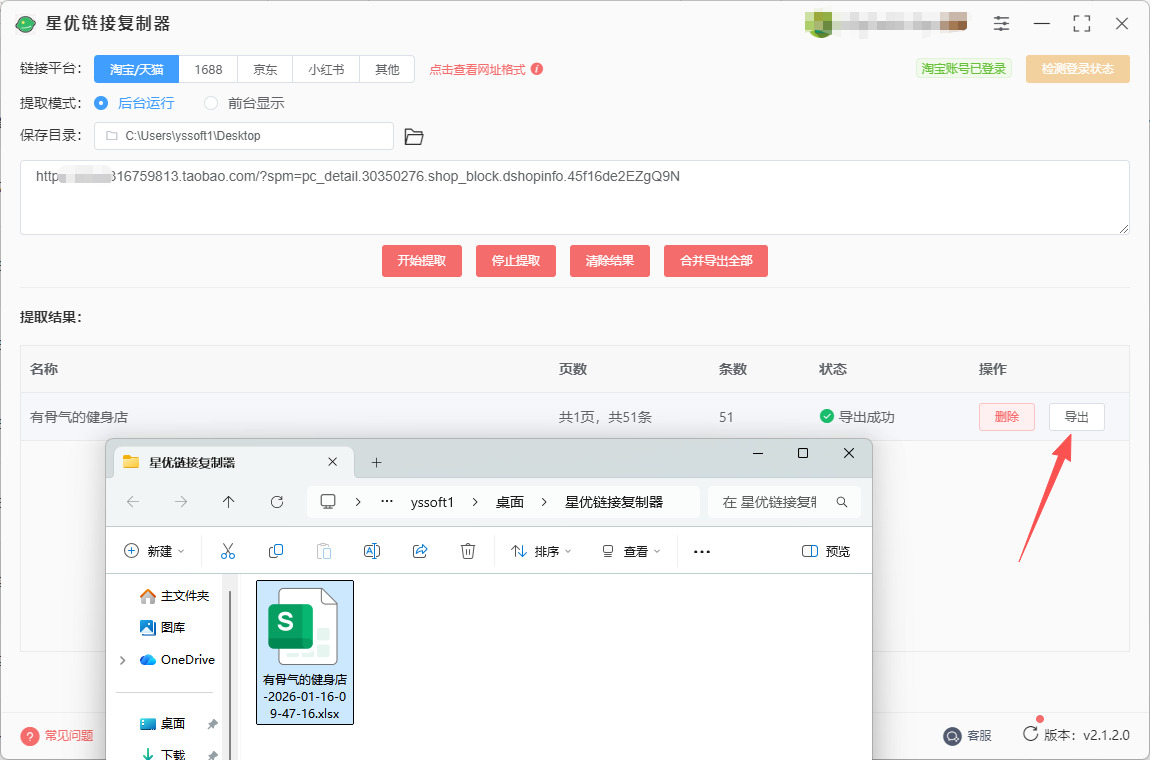Viewport: 1150px width, 760px height.
Task: Click the URL text area with taobao link
Action: tap(574, 197)
